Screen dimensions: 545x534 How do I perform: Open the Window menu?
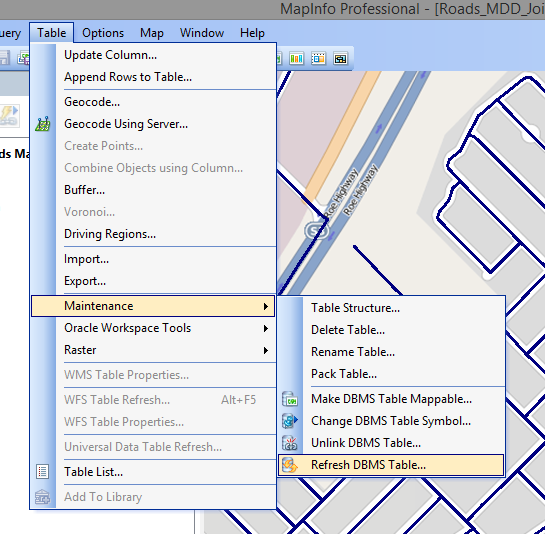point(202,33)
